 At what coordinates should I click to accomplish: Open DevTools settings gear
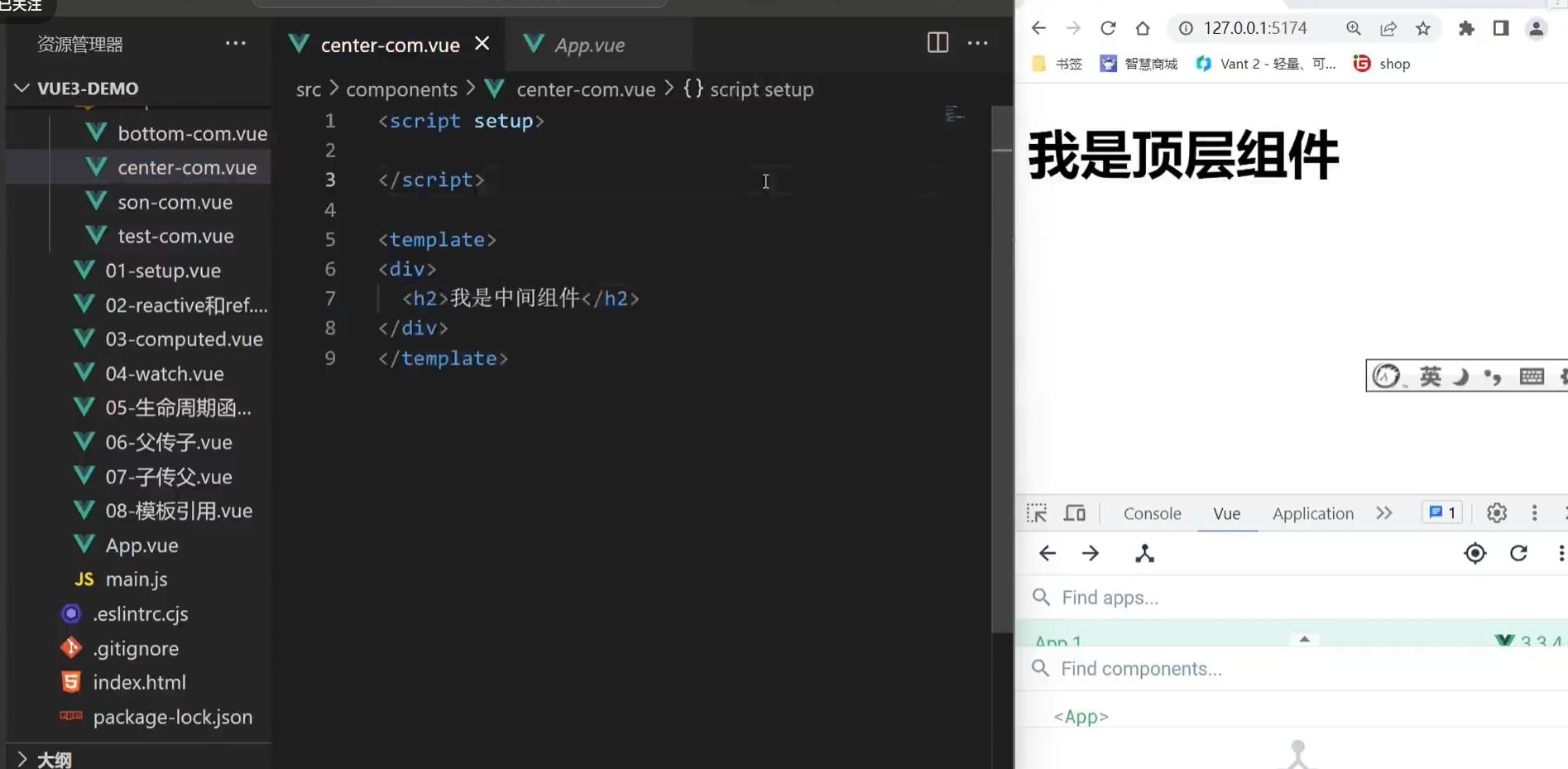tap(1496, 512)
